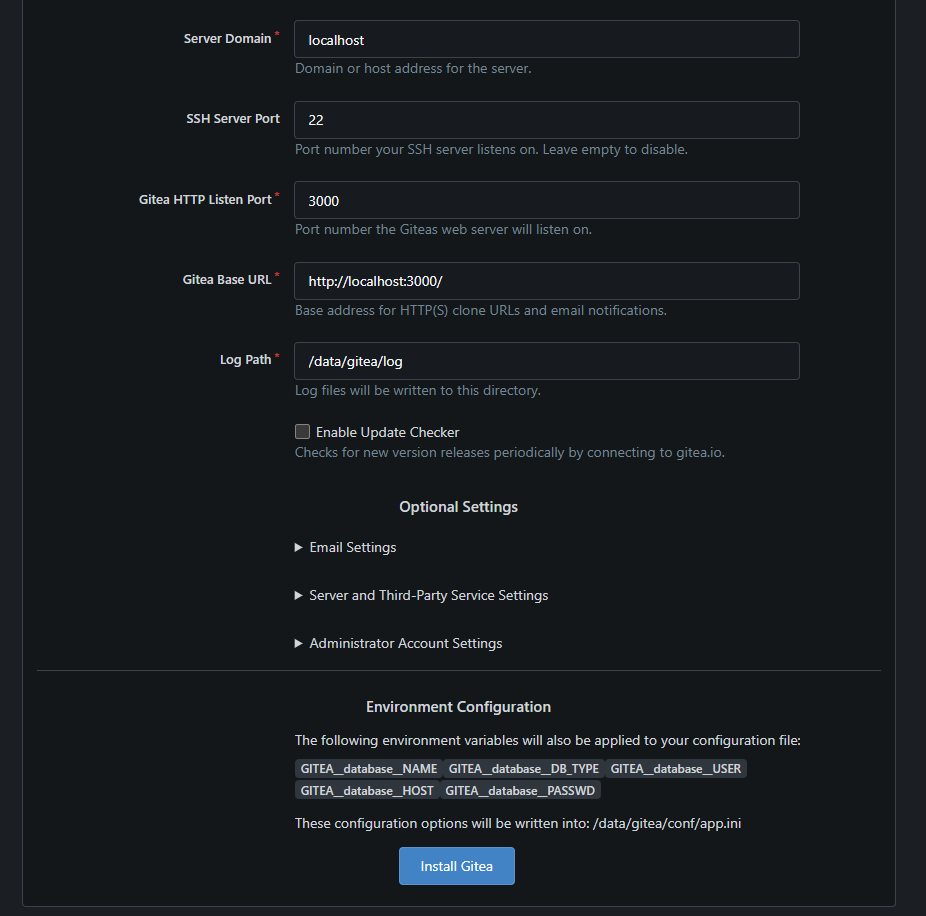Edit the Gitea Base URL field
Image resolution: width=926 pixels, height=916 pixels.
[x=546, y=281]
